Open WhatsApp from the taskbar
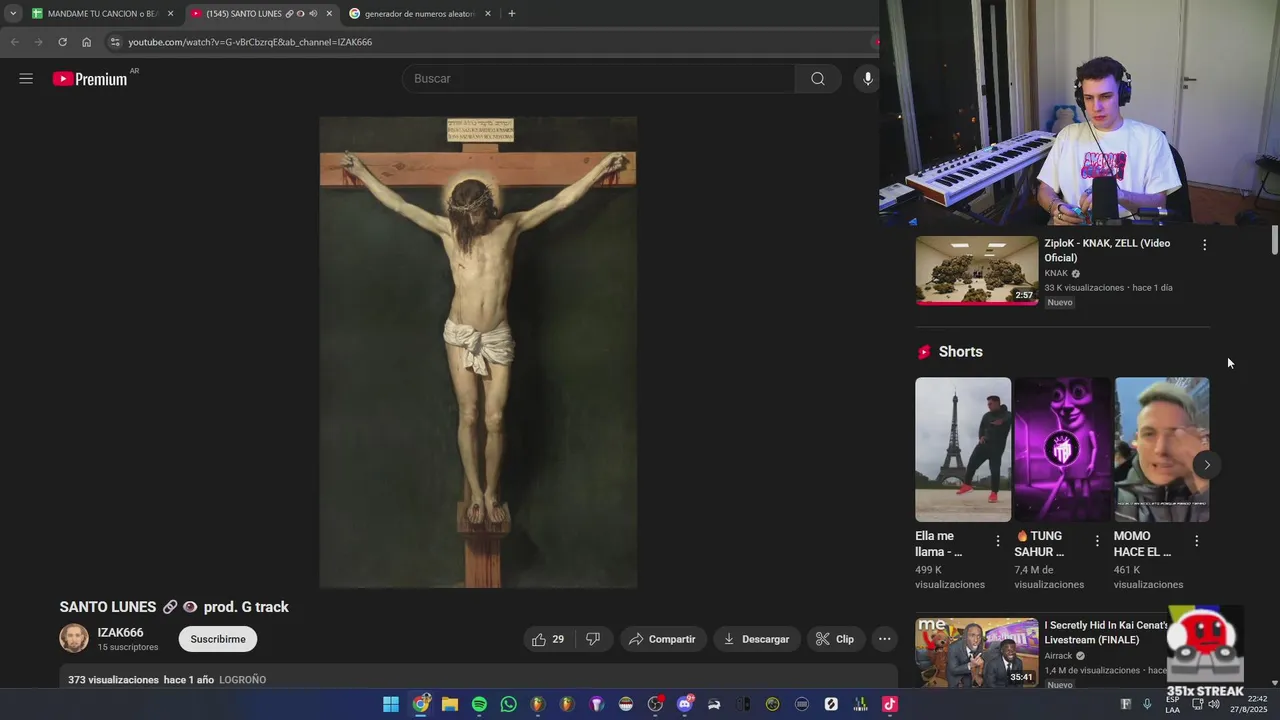 pos(509,704)
